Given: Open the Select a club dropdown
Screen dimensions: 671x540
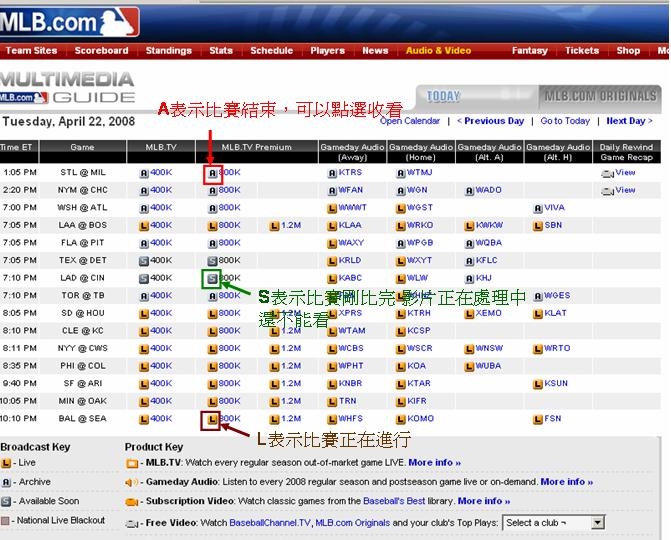Looking at the screenshot, I should pyautogui.click(x=554, y=522).
